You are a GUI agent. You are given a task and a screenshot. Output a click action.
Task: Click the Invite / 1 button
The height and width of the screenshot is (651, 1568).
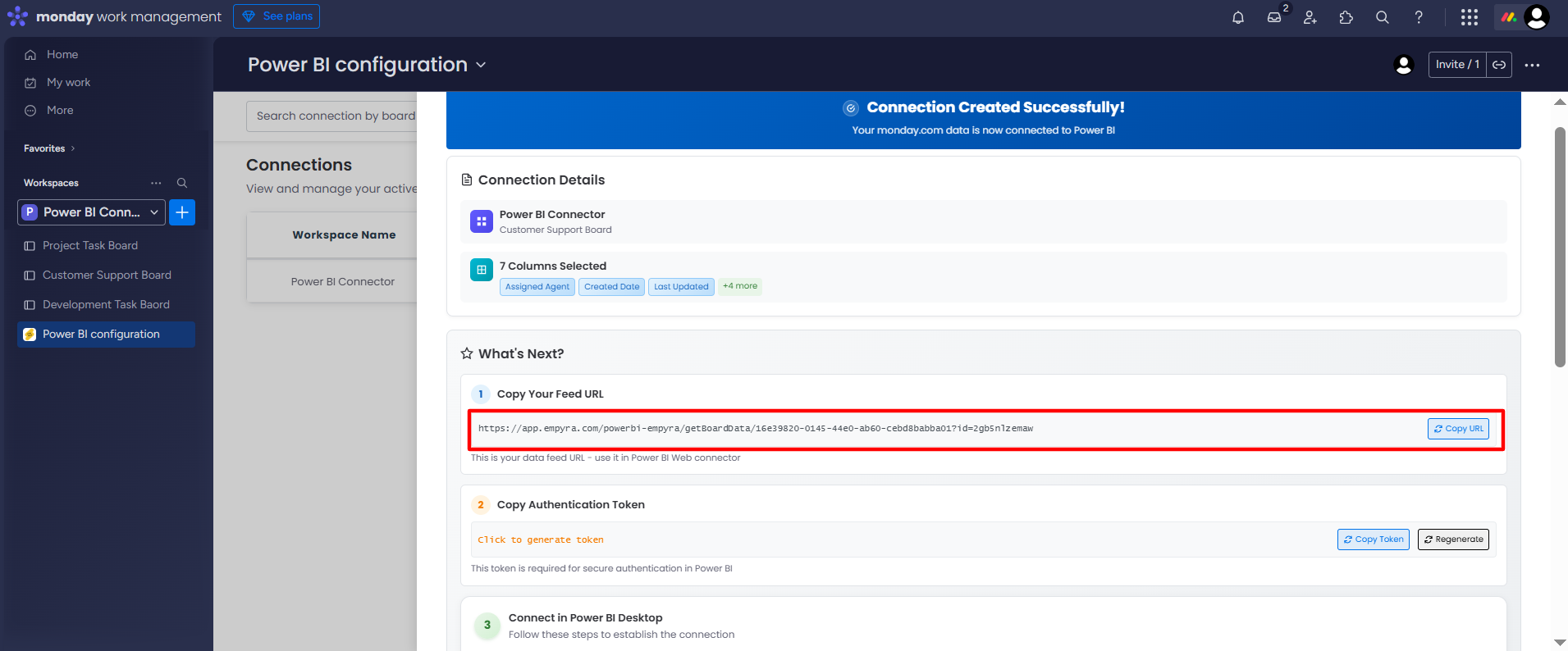click(x=1457, y=65)
